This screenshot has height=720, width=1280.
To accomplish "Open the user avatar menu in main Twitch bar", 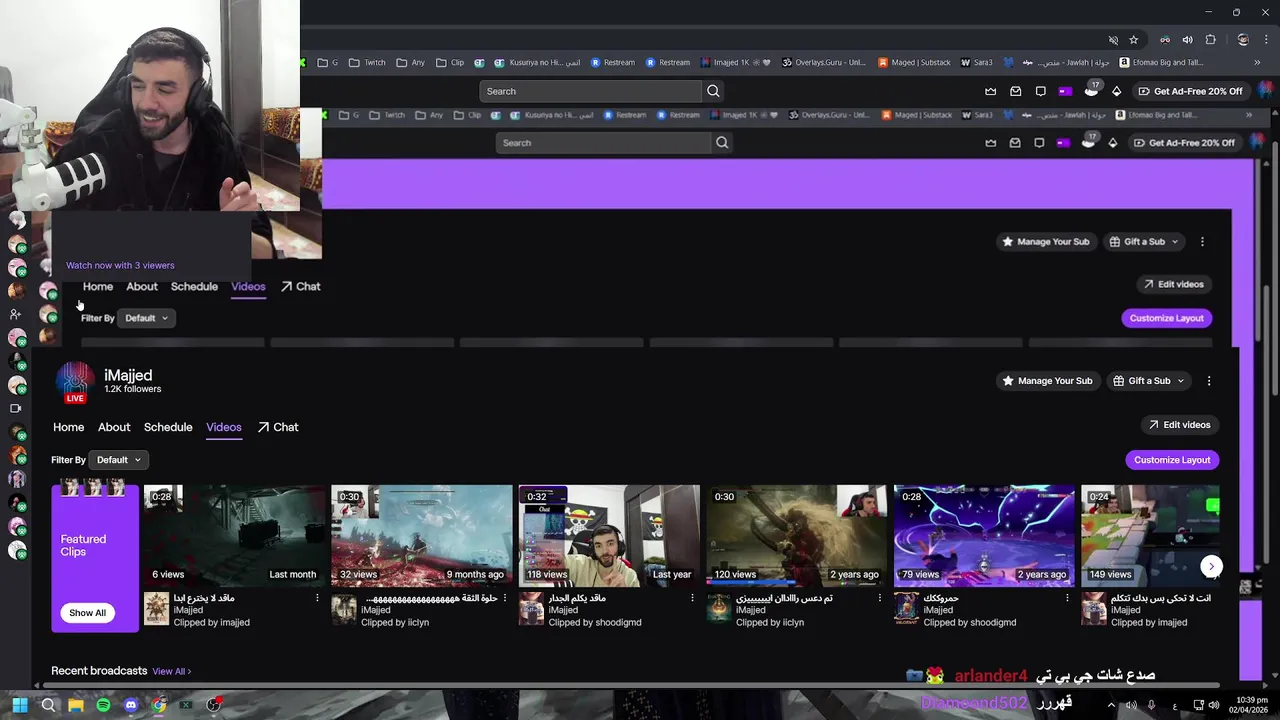I will (1266, 91).
